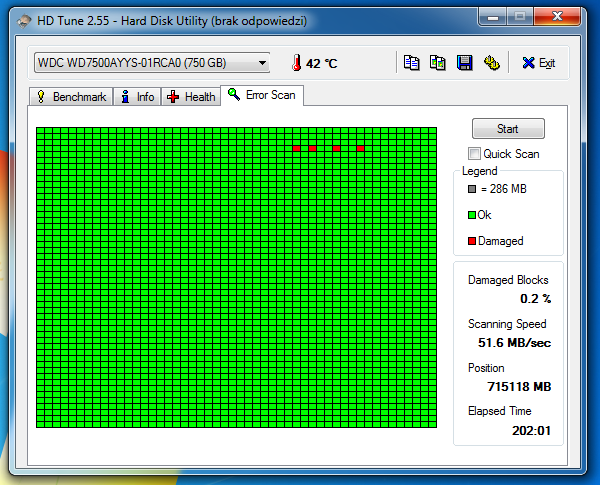Expand the WDC WD7500AYYS drive dropdown

pos(263,63)
